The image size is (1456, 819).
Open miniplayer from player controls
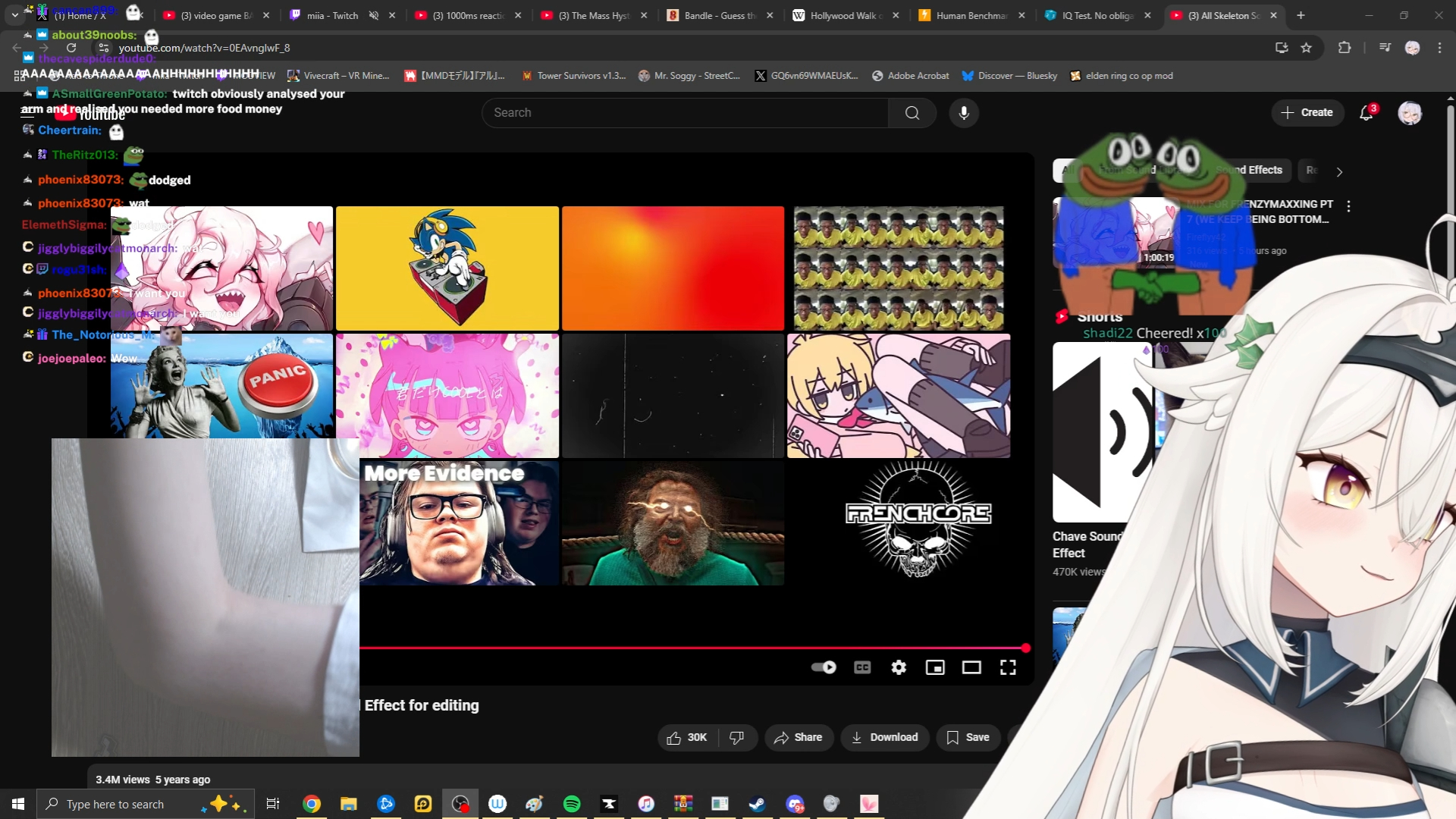point(935,667)
